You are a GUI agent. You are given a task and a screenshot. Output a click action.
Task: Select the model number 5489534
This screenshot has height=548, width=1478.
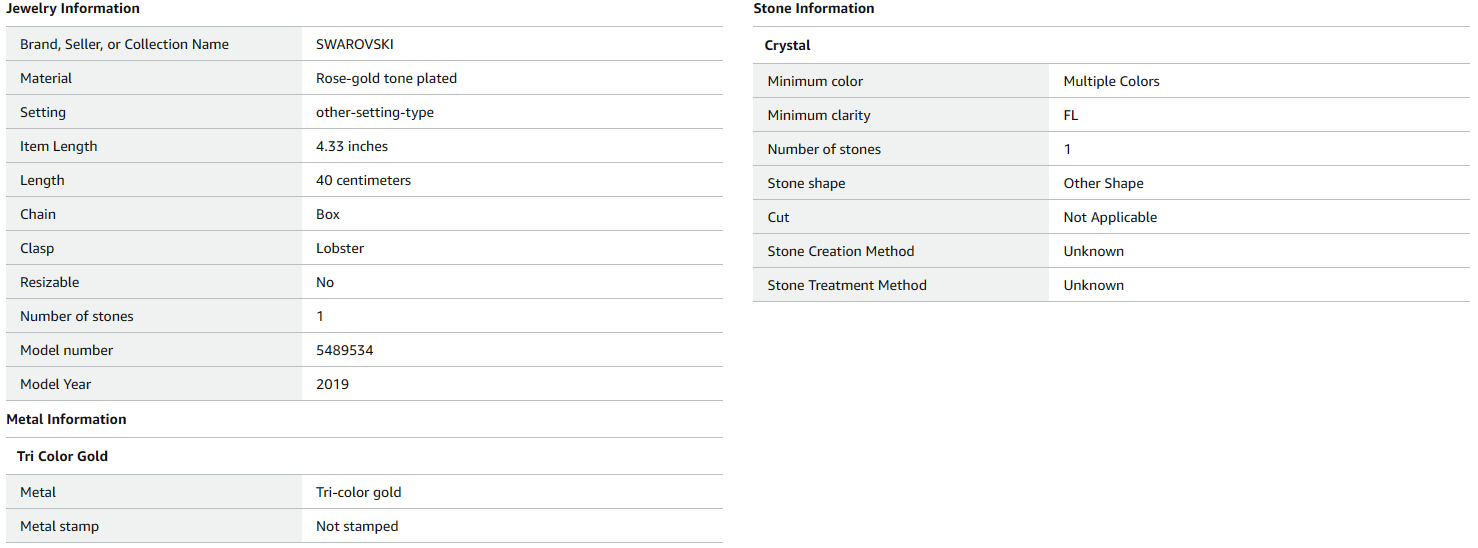(x=344, y=350)
